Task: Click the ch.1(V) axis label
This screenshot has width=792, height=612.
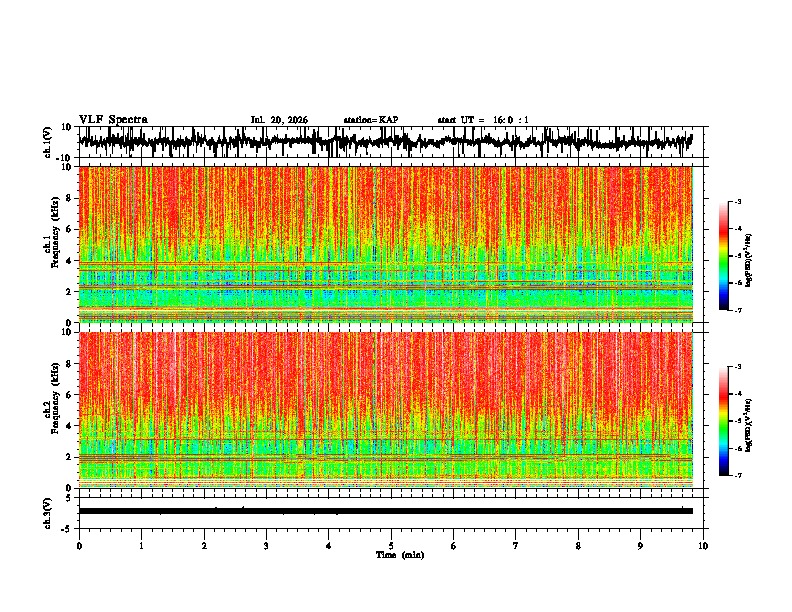Action: point(48,142)
